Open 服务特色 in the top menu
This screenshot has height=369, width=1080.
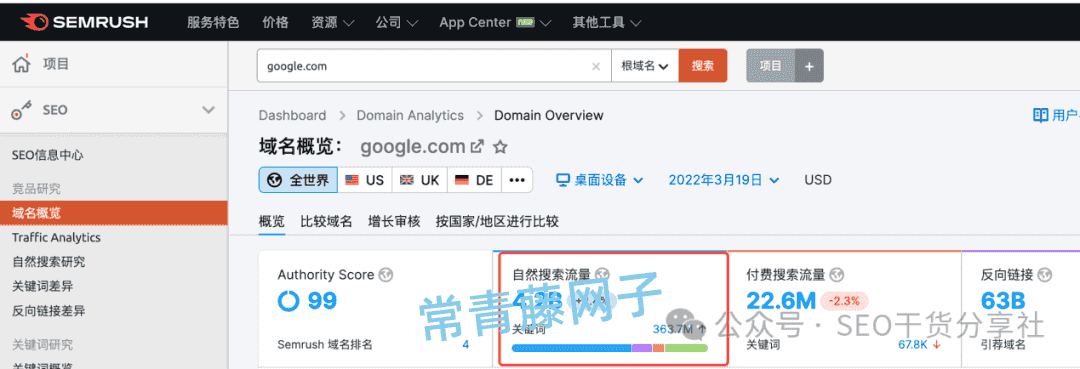[213, 23]
